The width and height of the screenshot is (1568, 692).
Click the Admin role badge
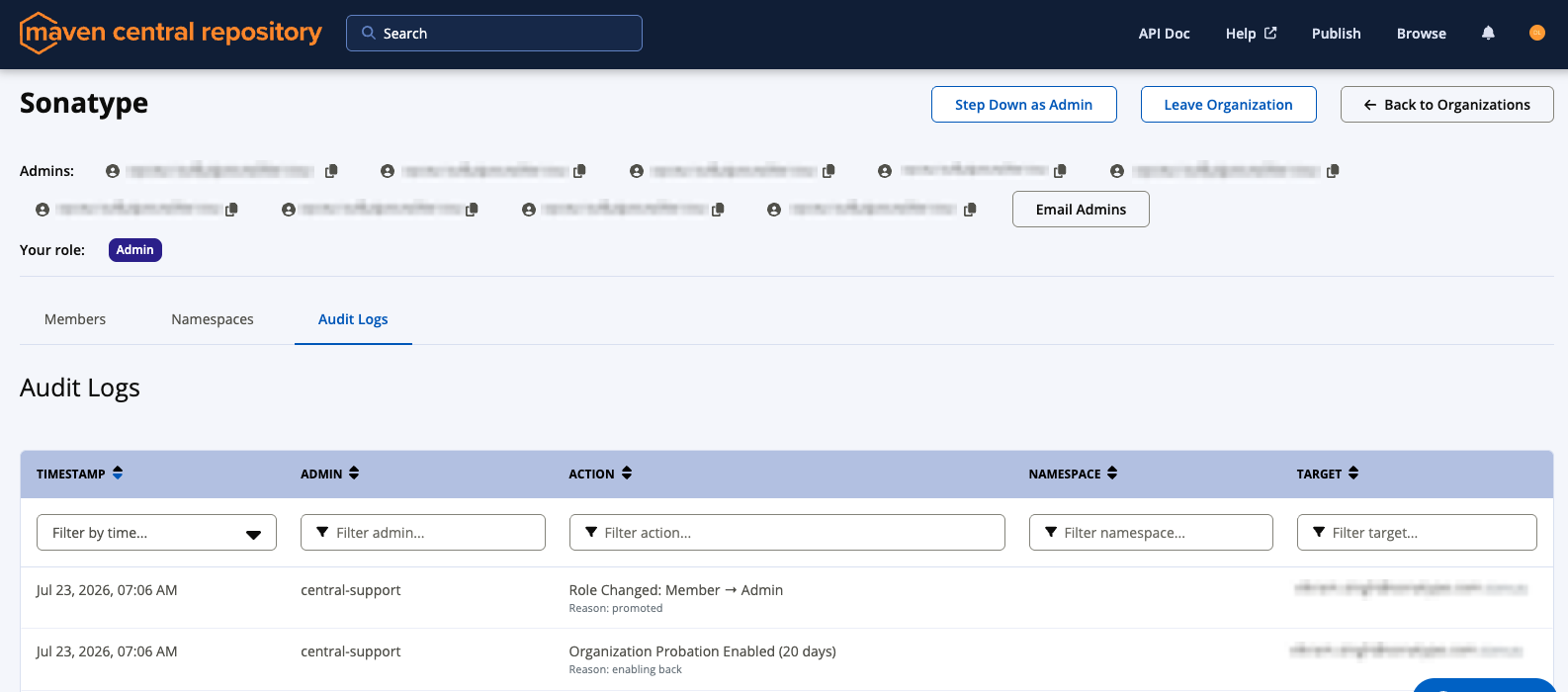(x=135, y=250)
